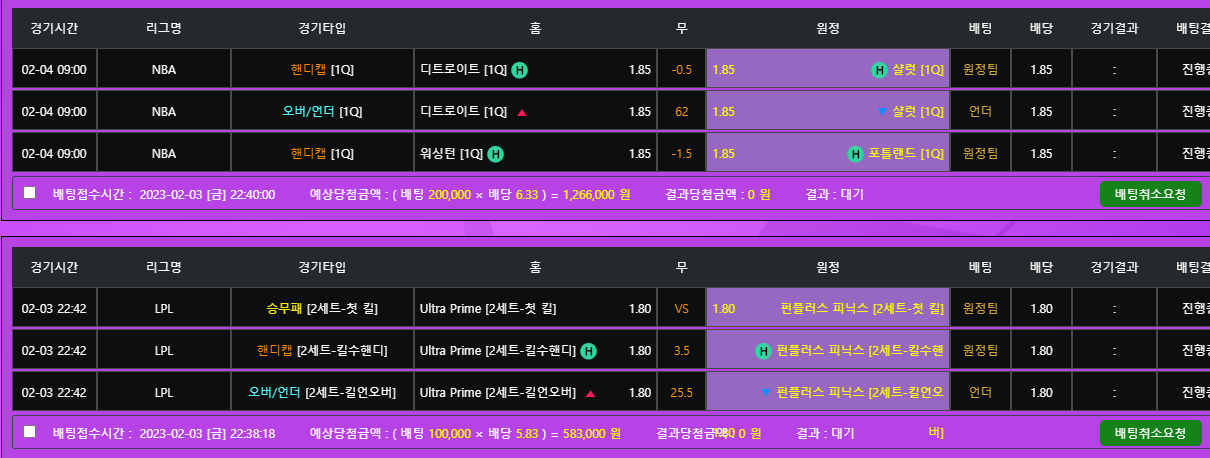1210x458 pixels.
Task: Click the H icon beside 펀플러스 피닉스 킬수핸디
Action: click(x=764, y=351)
